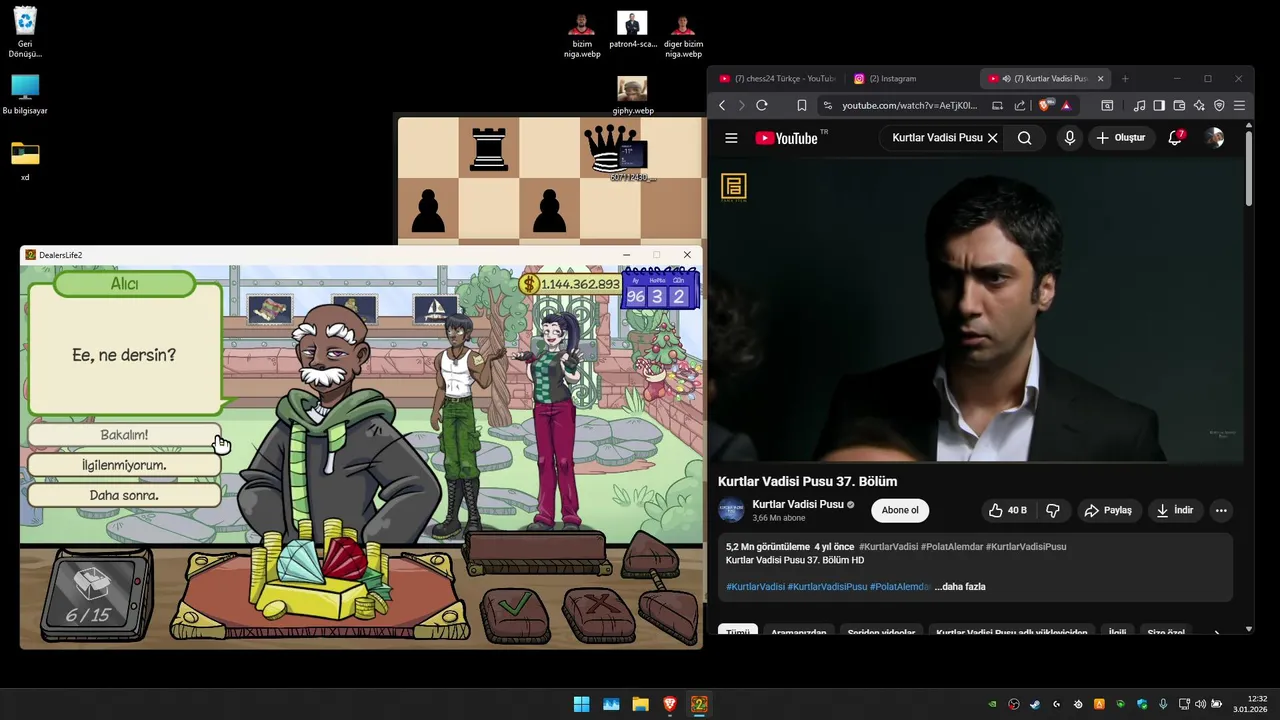Image resolution: width=1280 pixels, height=720 pixels.
Task: Select the 'Bu bilgisayar' desktop icon
Action: pos(25,94)
